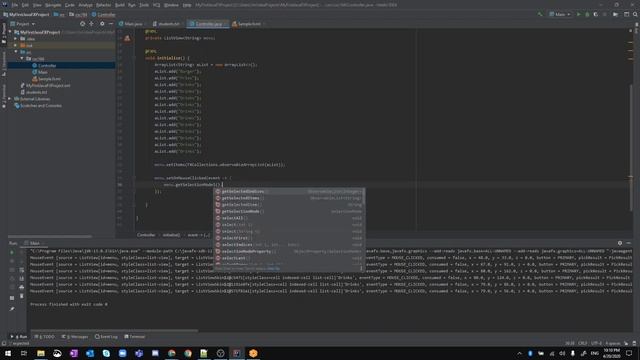
Task: Toggle scroll to end in Run console
Action: (22, 278)
